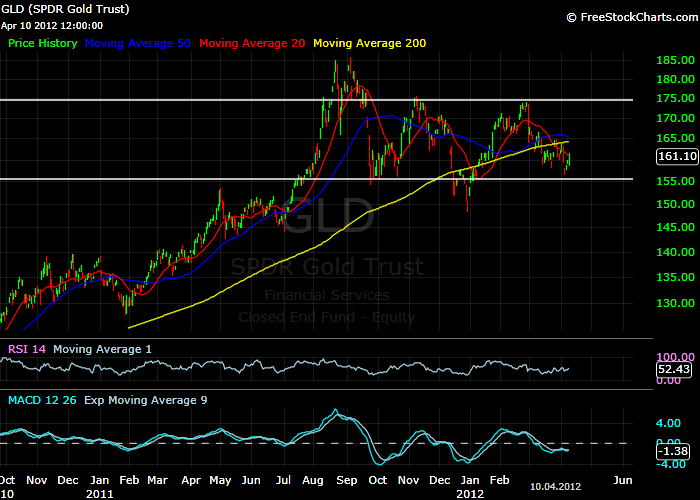
Task: Select the Moving Average 50 legend label
Action: [138, 43]
